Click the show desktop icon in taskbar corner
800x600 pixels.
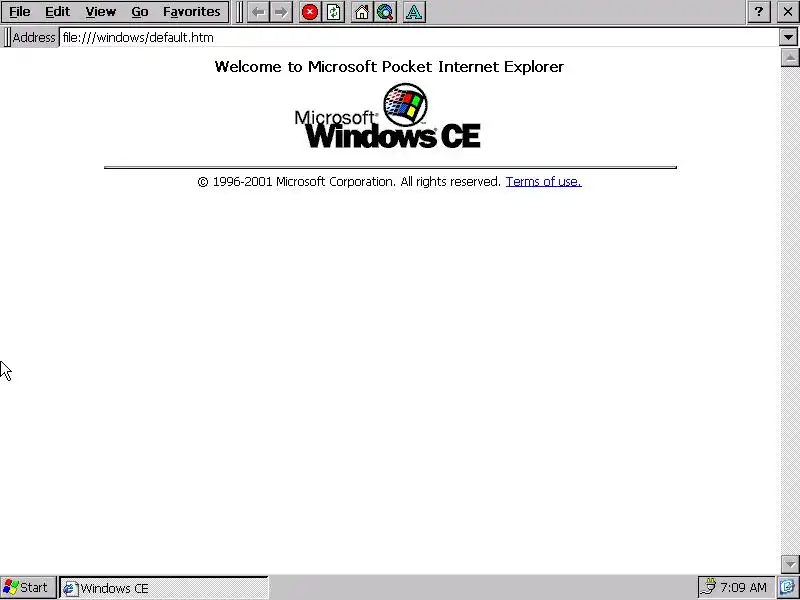pos(788,588)
